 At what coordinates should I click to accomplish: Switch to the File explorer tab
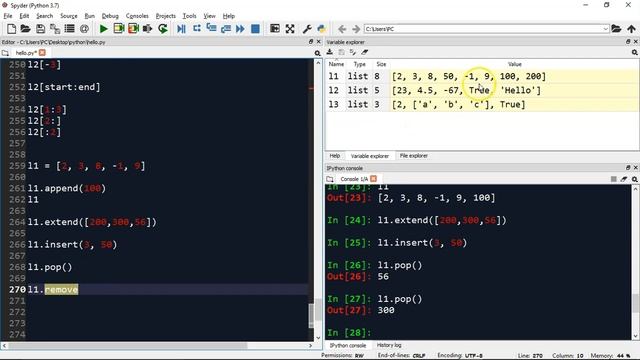point(413,156)
